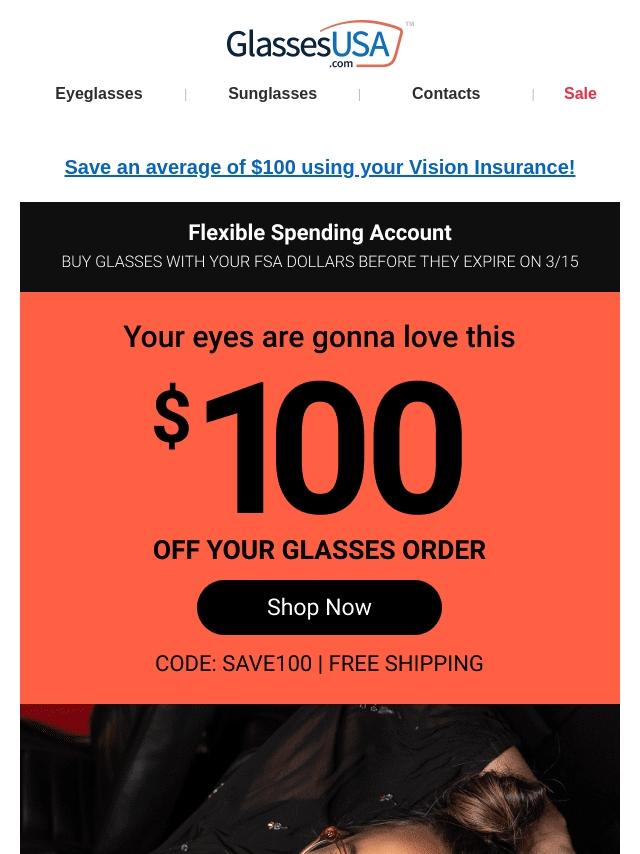Click the 'Your eyes are gonna love this' headline
The image size is (640, 854).
tap(319, 337)
